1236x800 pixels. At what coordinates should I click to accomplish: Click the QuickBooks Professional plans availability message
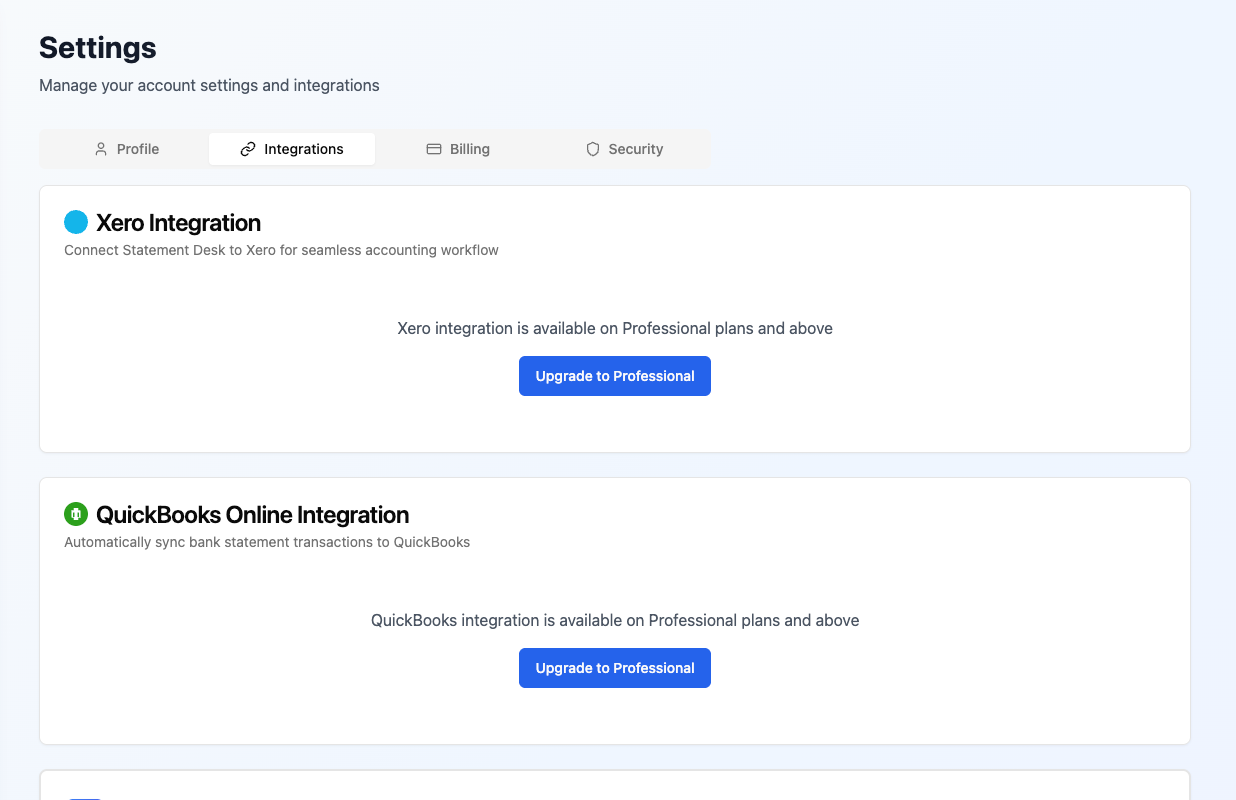pyautogui.click(x=615, y=620)
